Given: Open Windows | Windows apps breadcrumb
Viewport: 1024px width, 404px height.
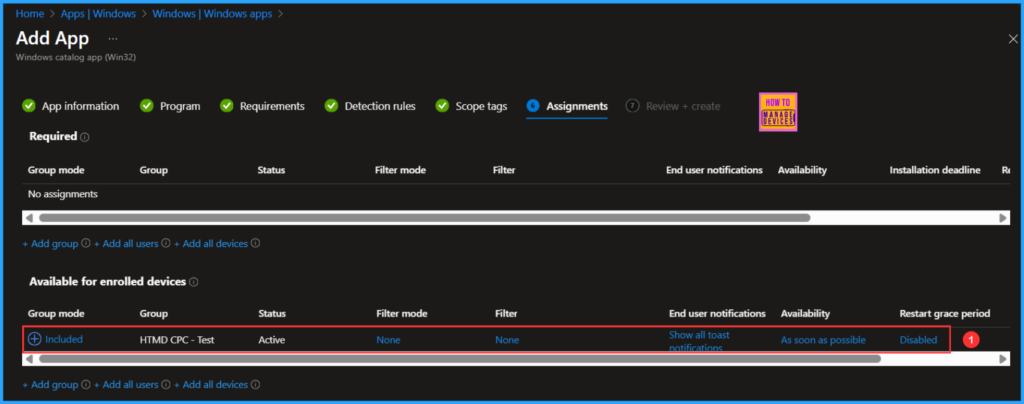Looking at the screenshot, I should (212, 13).
